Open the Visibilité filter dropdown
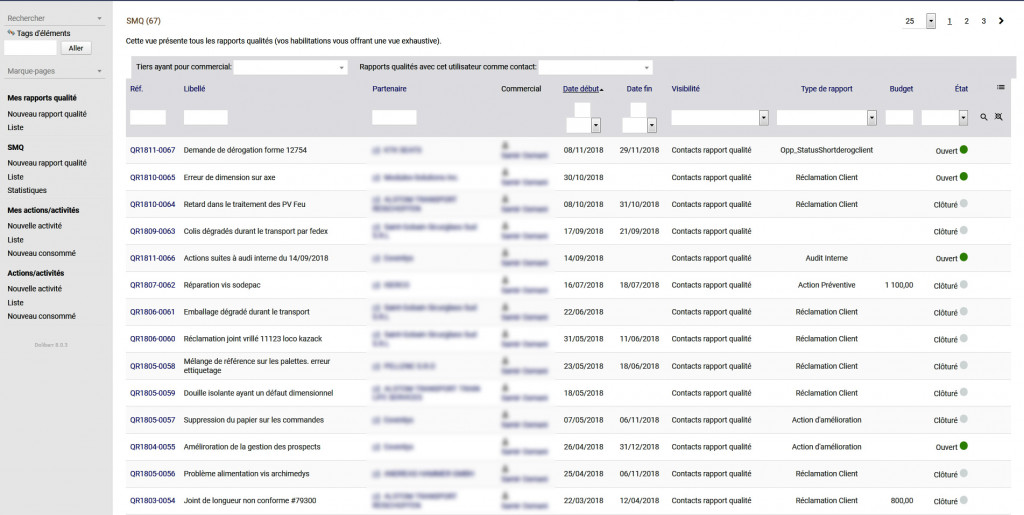 764,118
